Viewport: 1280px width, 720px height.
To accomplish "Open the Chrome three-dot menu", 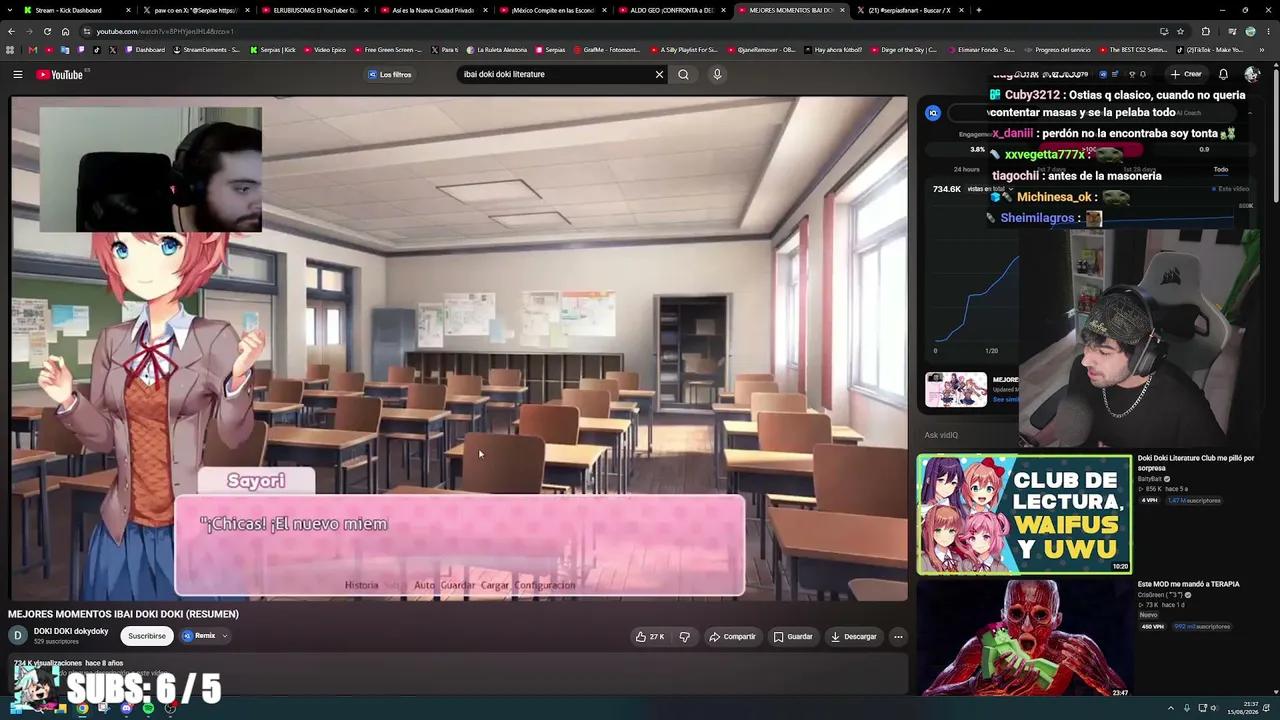I will click(x=1269, y=31).
